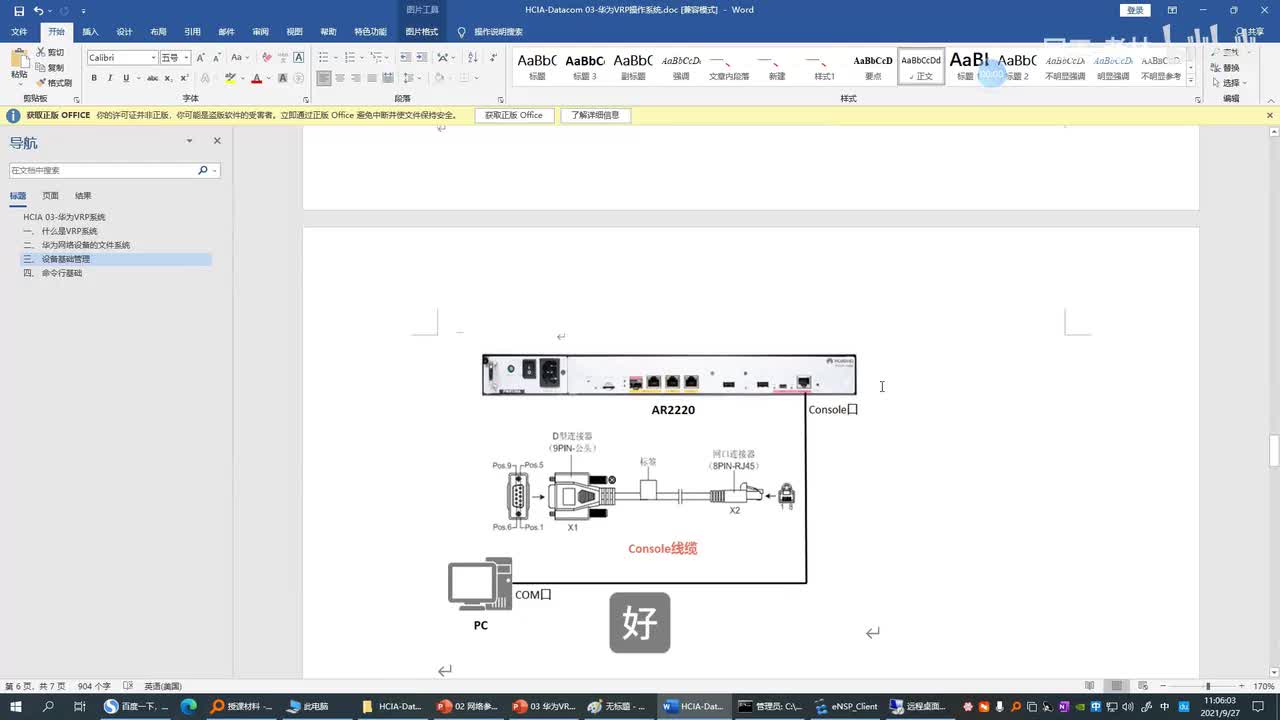Screen dimensions: 1280x720
Task: Go to heading 命令行基础
Action: point(61,273)
